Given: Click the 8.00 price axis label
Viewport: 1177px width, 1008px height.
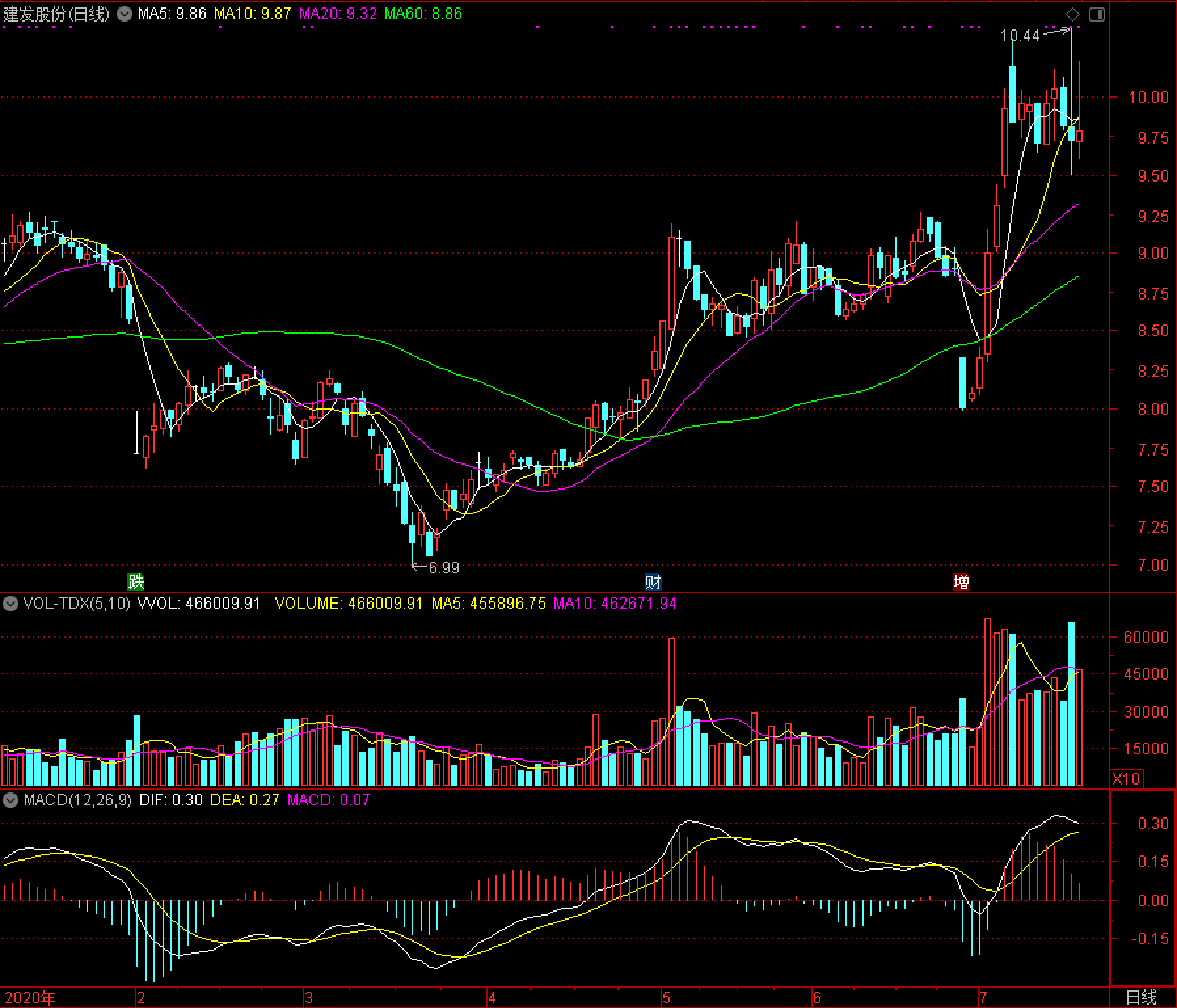Looking at the screenshot, I should point(1153,410).
